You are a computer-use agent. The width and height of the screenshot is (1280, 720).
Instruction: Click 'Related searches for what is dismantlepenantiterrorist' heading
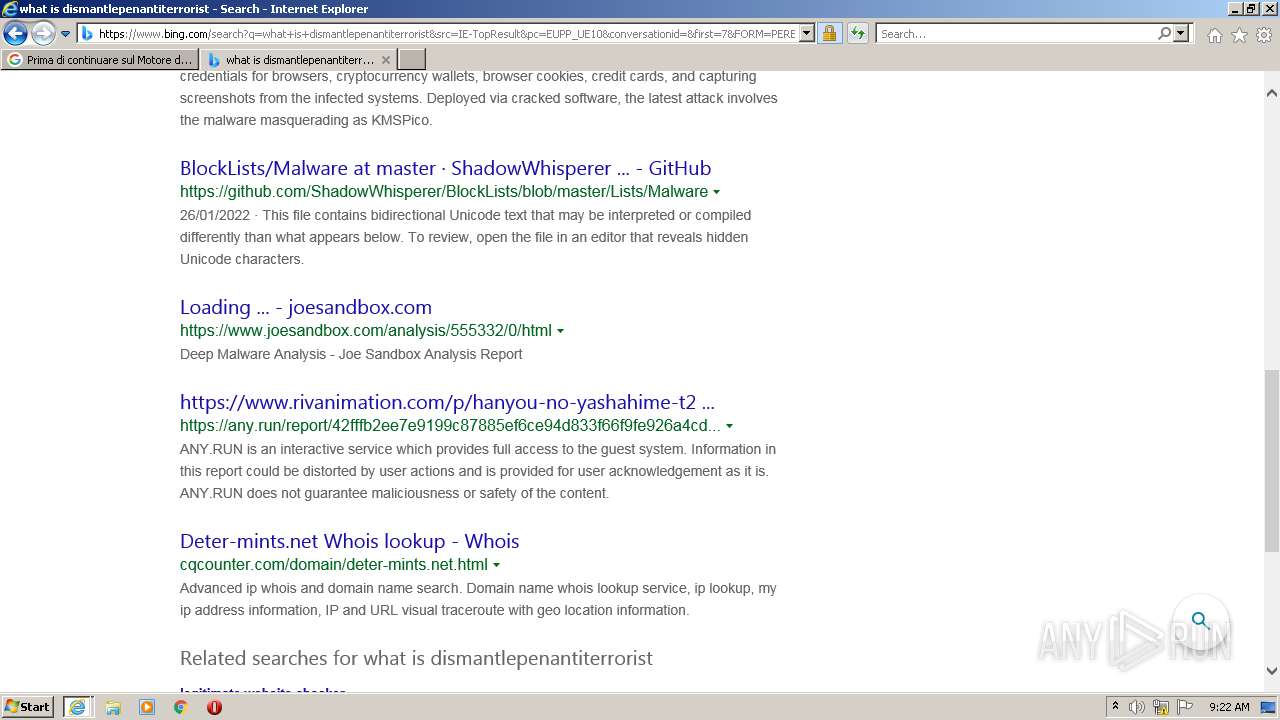tap(416, 658)
